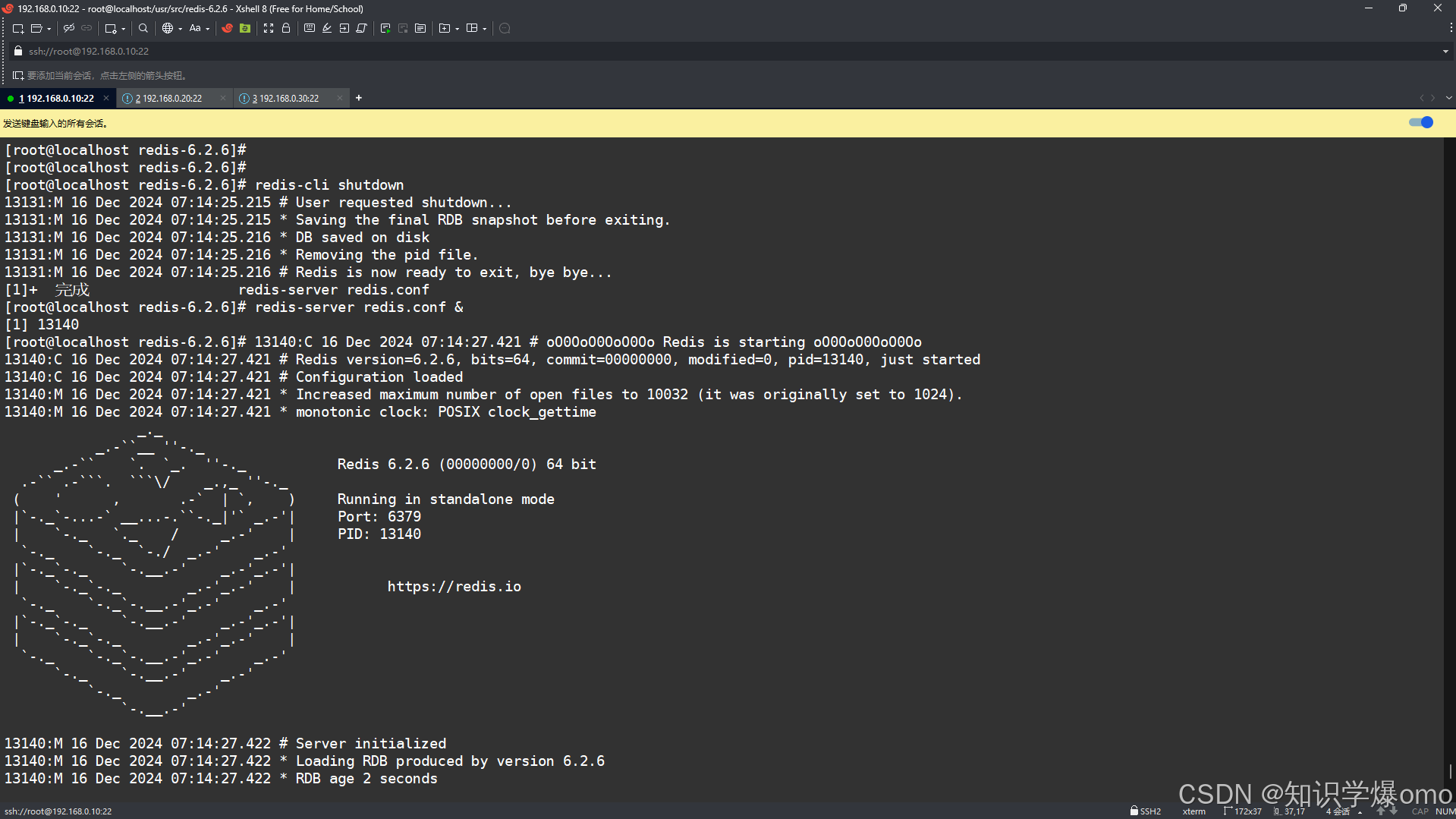
Task: Click the Reconnect link icon
Action: tap(86, 28)
